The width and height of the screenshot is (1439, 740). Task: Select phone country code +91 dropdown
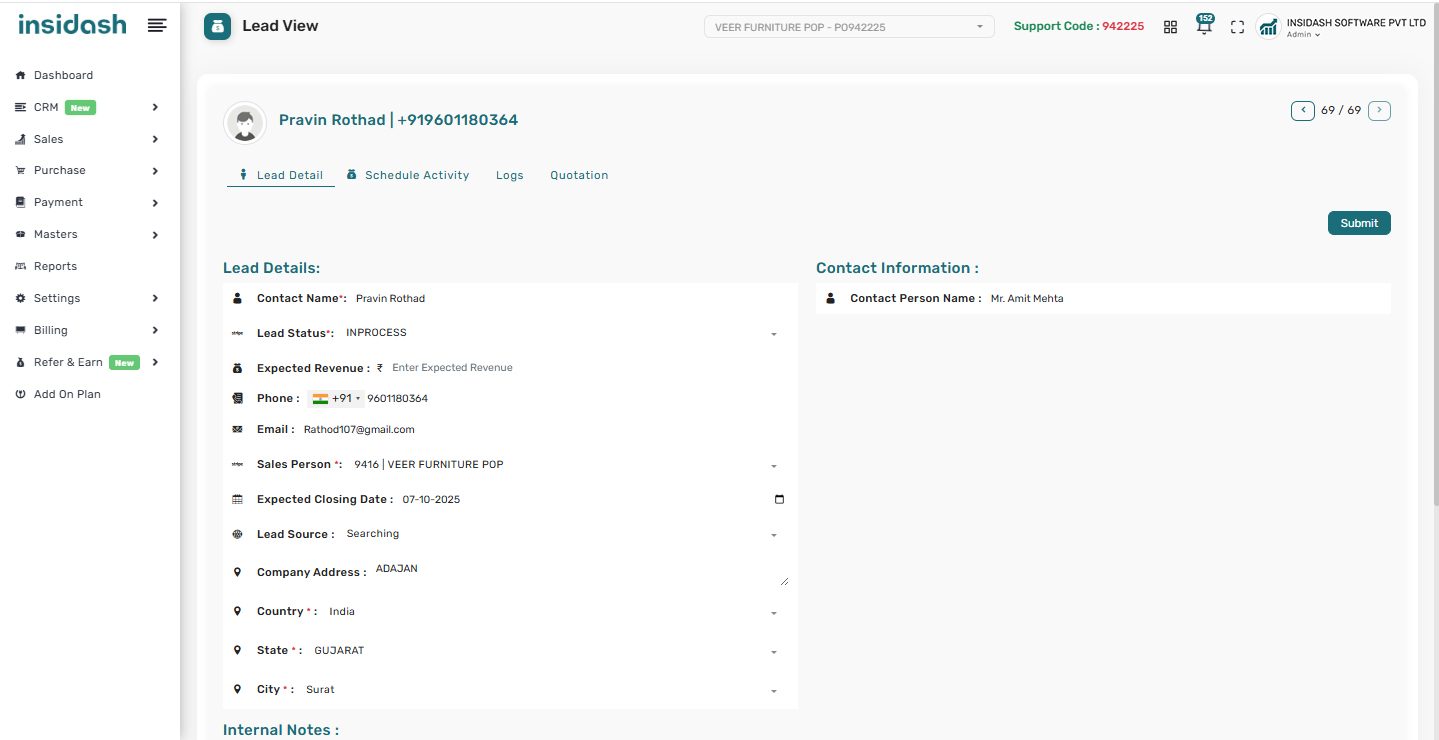coord(336,399)
